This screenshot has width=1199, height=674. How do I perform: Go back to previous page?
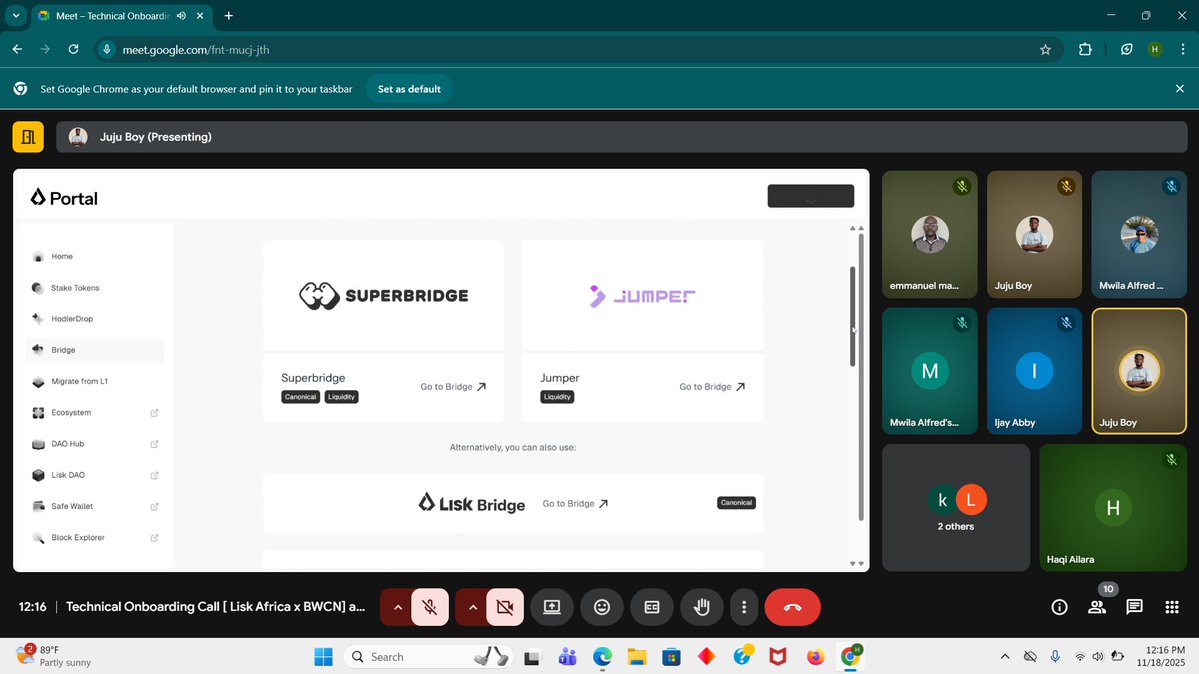[x=18, y=50]
